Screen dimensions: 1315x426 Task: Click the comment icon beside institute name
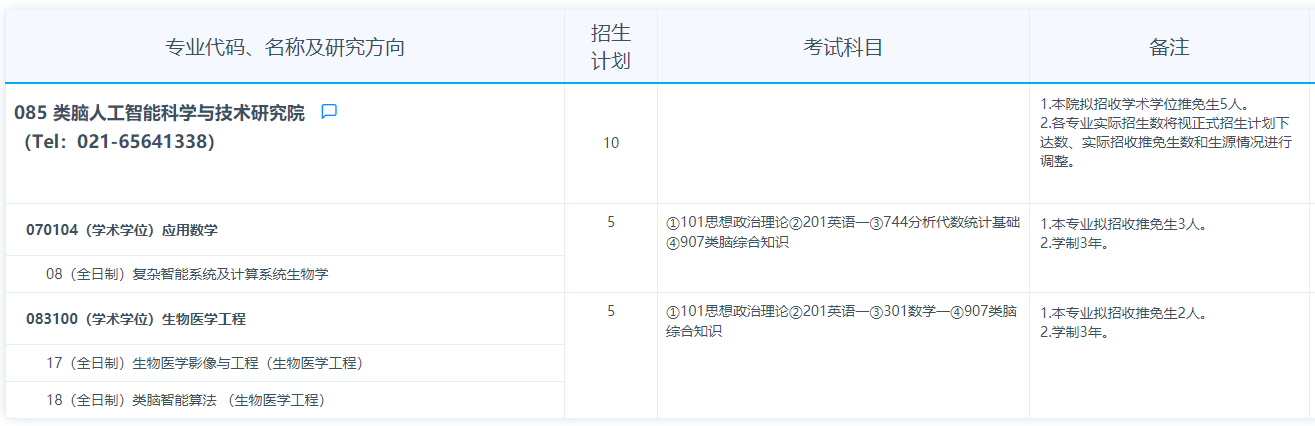(x=329, y=112)
